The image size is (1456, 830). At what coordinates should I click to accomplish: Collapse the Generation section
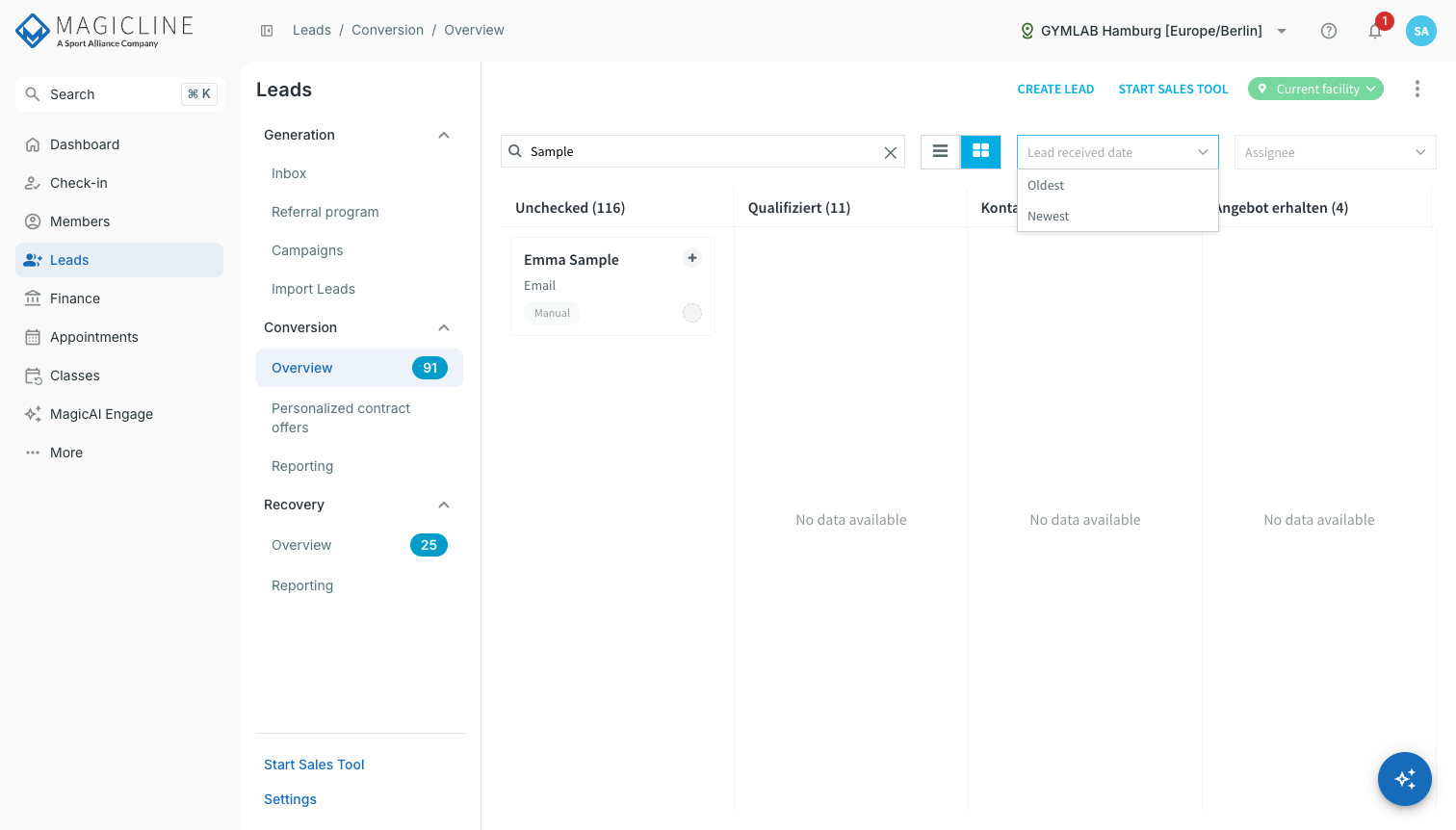point(444,135)
